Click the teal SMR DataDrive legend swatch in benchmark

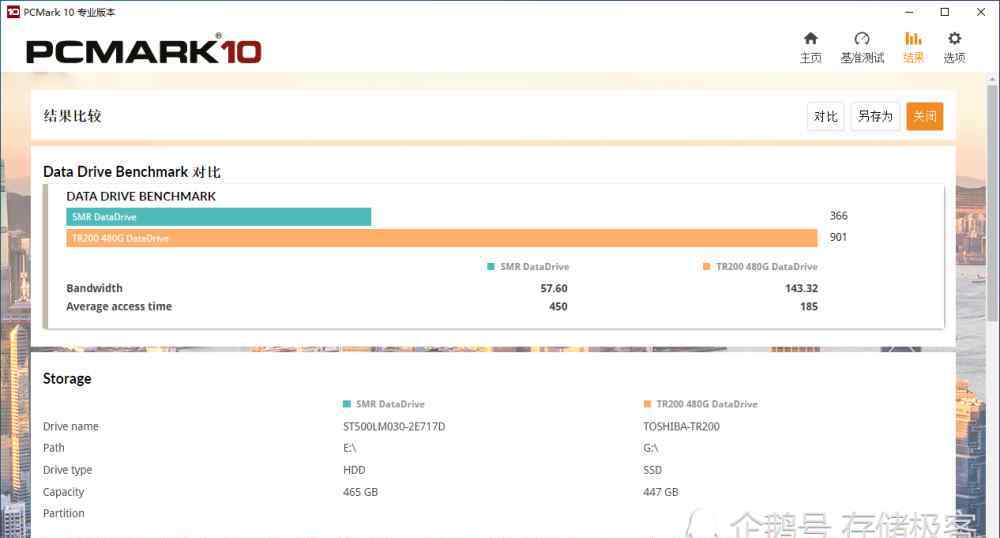click(x=490, y=266)
